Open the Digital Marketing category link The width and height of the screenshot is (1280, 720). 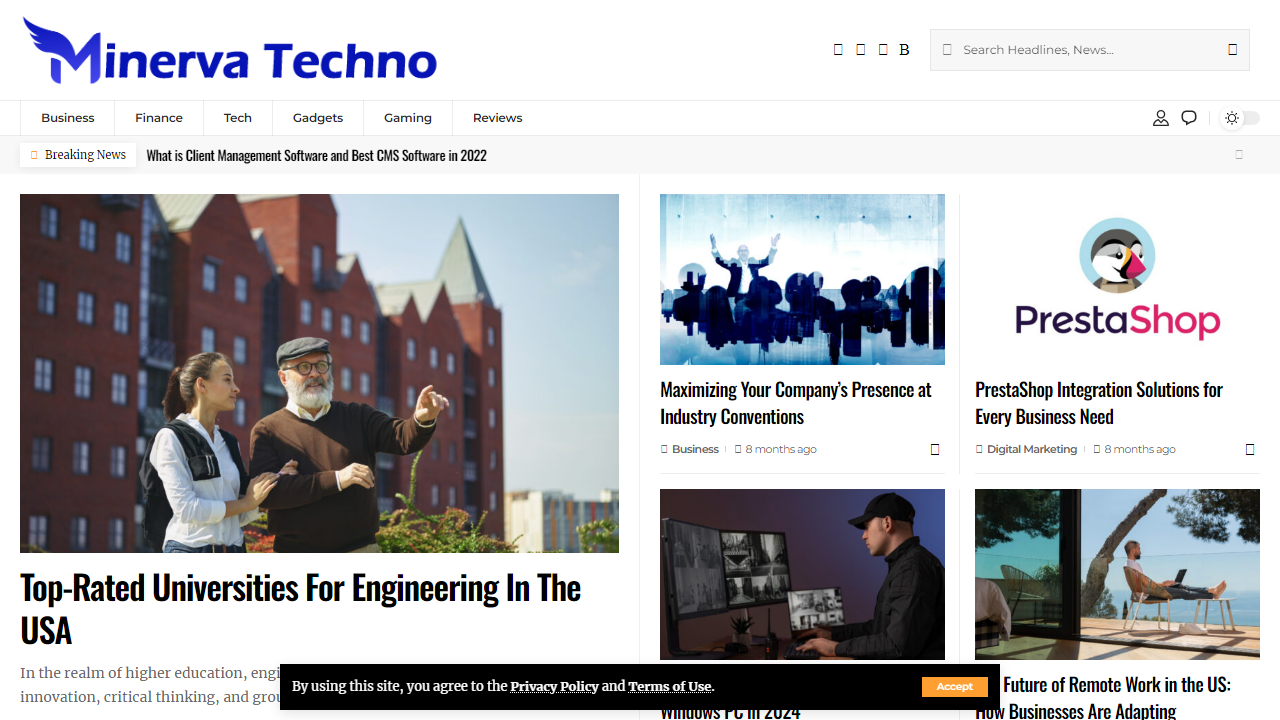(1031, 450)
